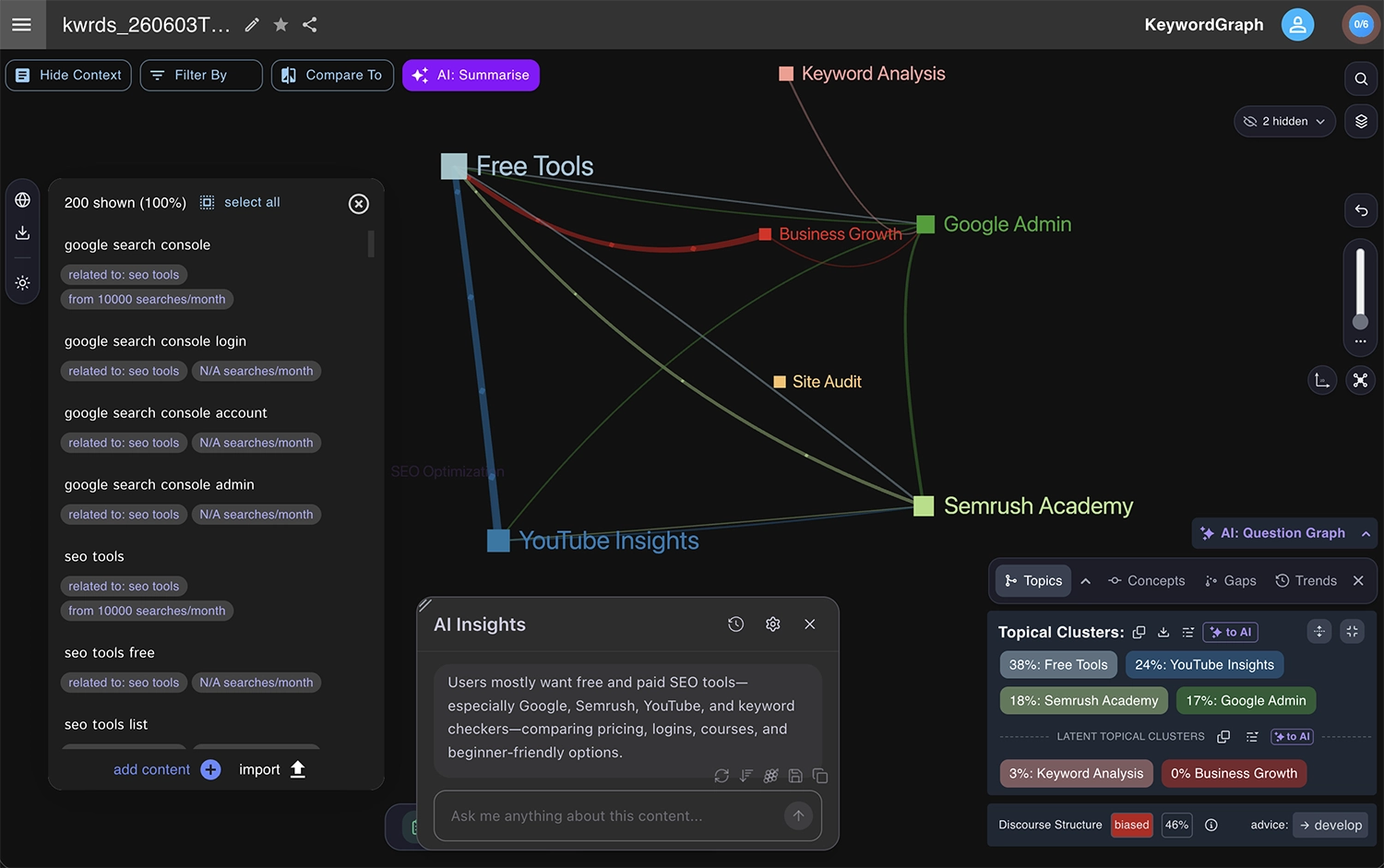Click the three-dots below the zoom slider
Viewport: 1384px width, 868px height.
pyautogui.click(x=1360, y=341)
